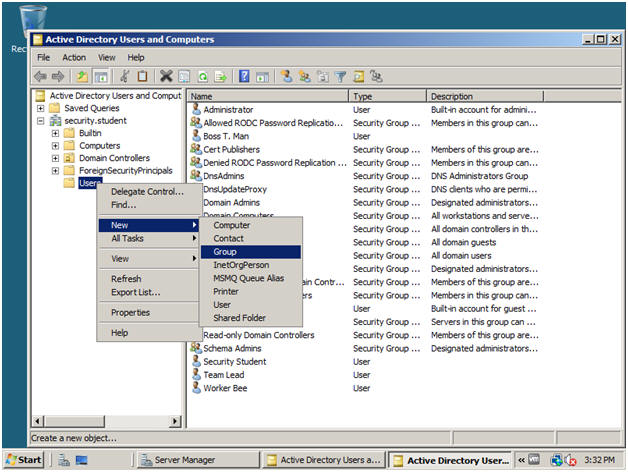Viewport: 628px width, 472px height.
Task: Expand the Computers folder
Action: click(x=55, y=145)
